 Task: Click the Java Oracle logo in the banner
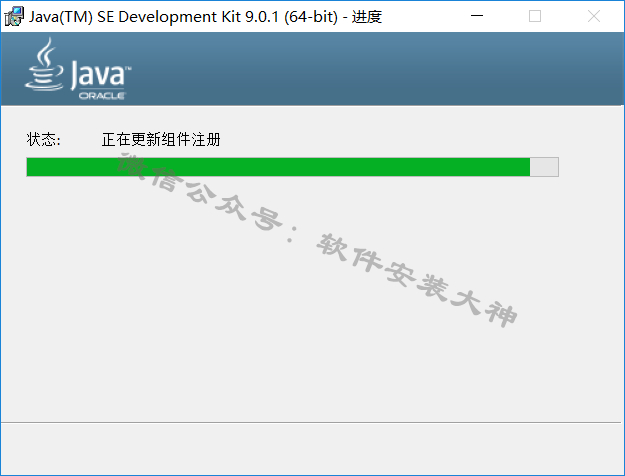point(78,69)
